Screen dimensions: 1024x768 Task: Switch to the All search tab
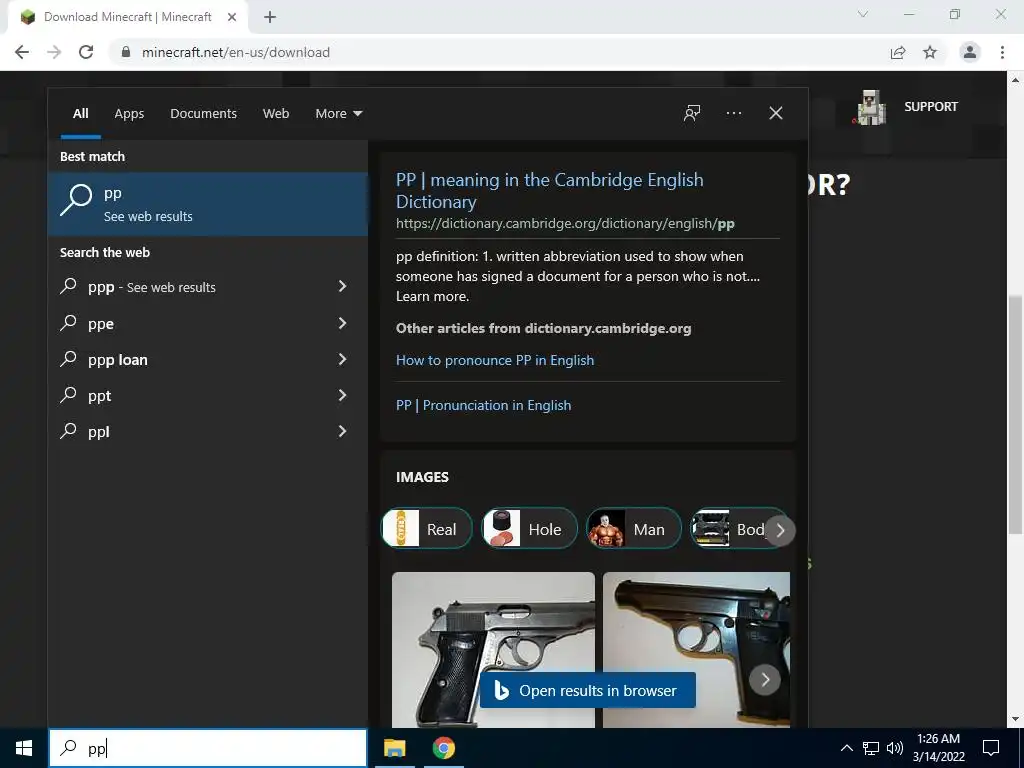(x=80, y=114)
